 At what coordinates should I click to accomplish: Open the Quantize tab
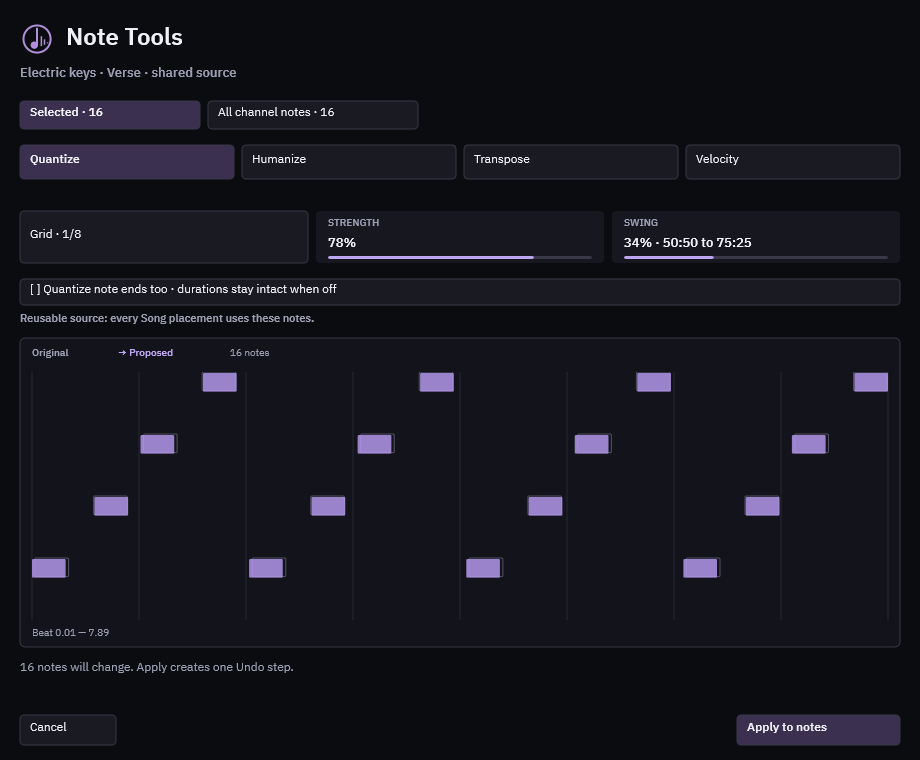[127, 161]
